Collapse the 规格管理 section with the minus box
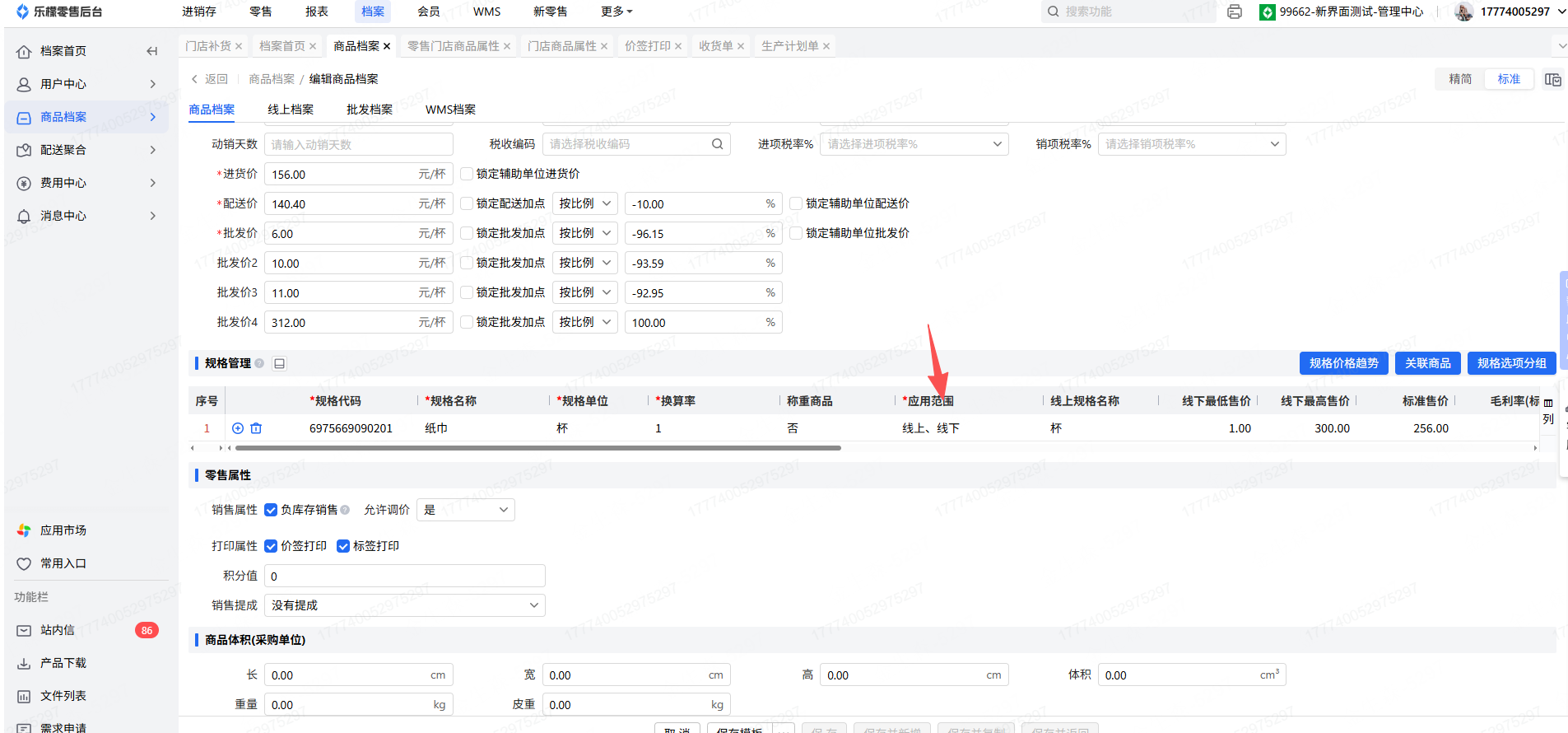Viewport: 1568px width, 733px height. coord(280,363)
